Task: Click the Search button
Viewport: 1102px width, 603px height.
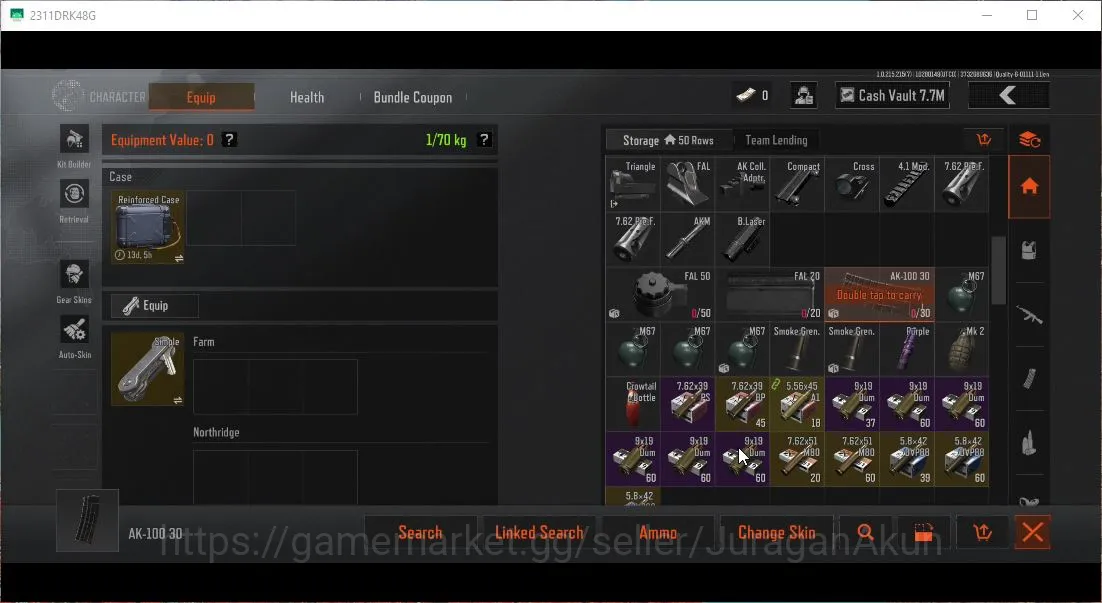Action: (420, 533)
